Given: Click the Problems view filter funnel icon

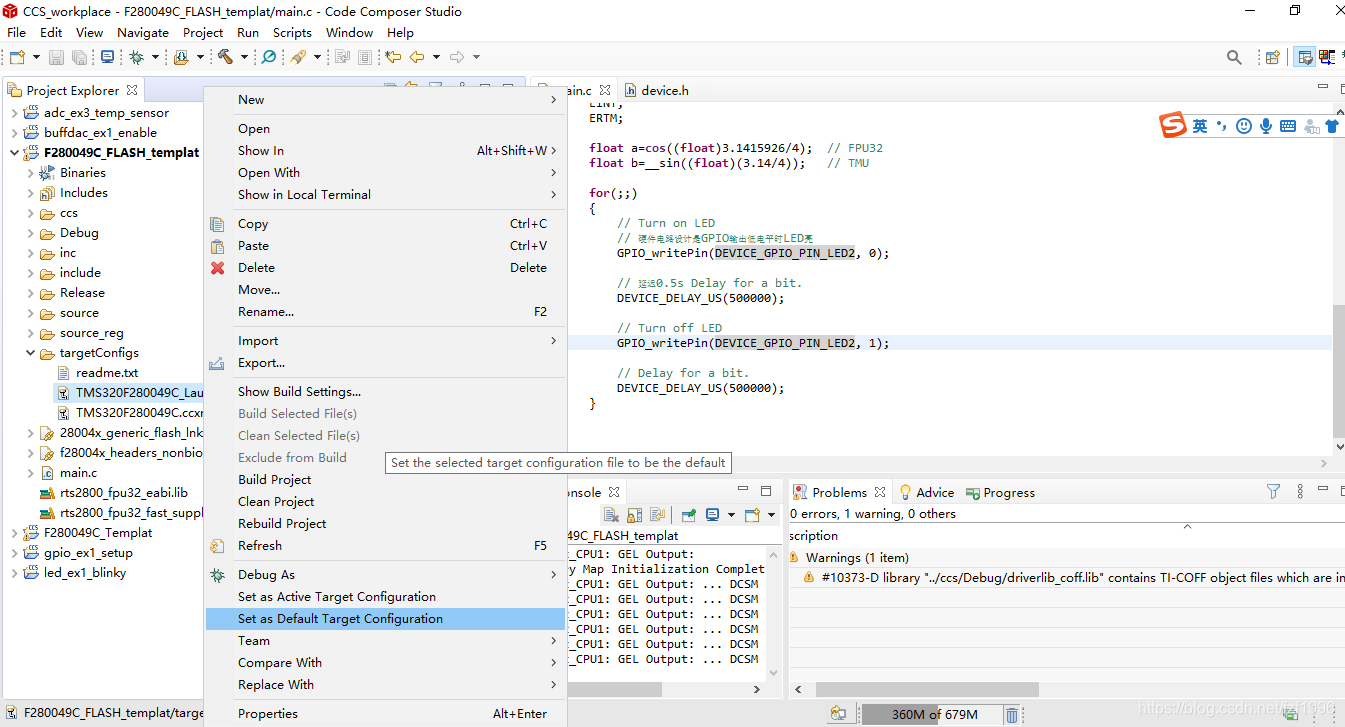Looking at the screenshot, I should 1273,492.
